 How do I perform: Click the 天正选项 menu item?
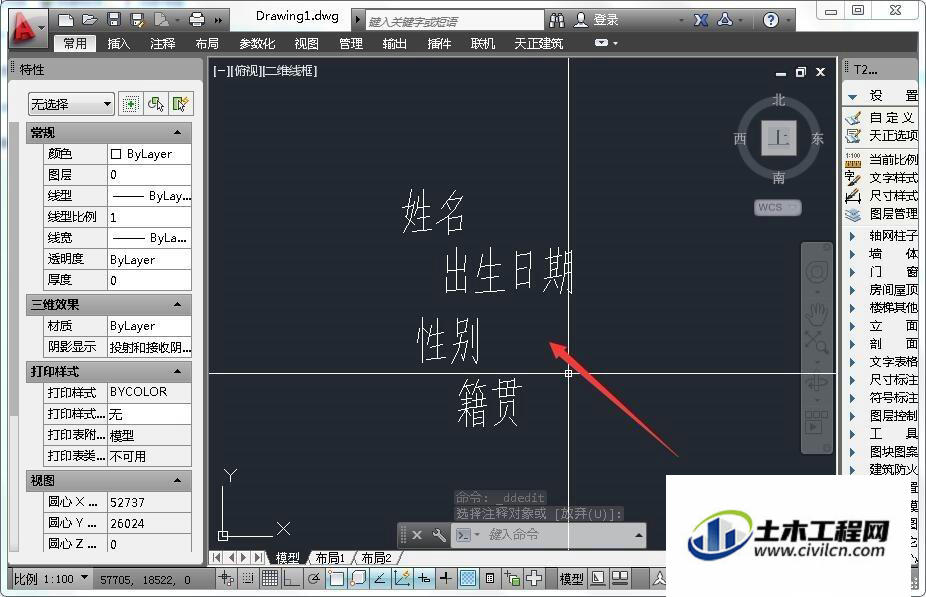(x=881, y=136)
